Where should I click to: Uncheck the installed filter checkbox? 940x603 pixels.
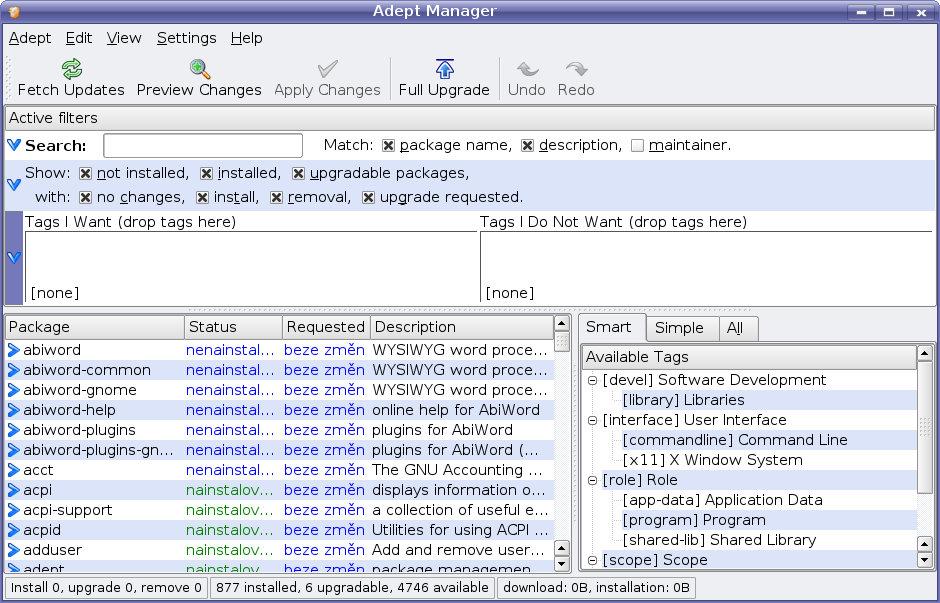click(206, 174)
